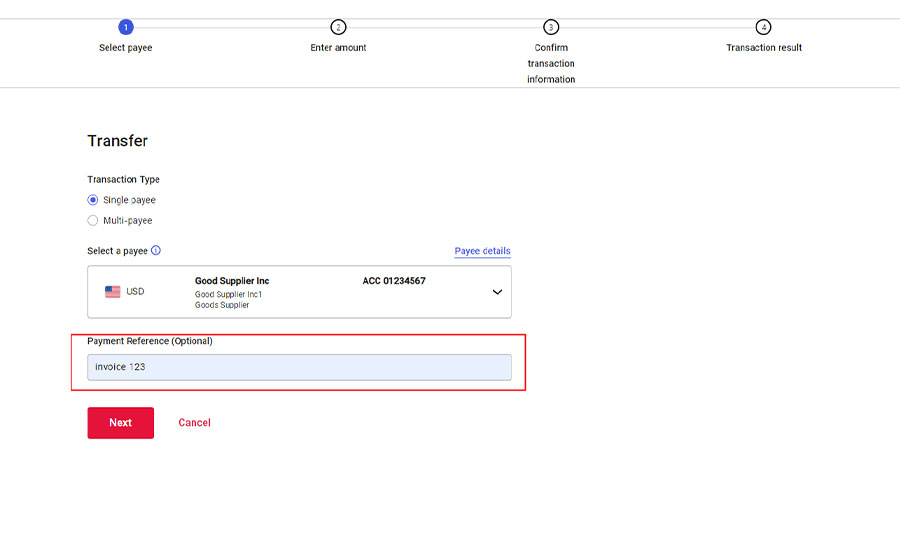Click the step 3 circle icon
900x536 pixels.
coord(551,27)
